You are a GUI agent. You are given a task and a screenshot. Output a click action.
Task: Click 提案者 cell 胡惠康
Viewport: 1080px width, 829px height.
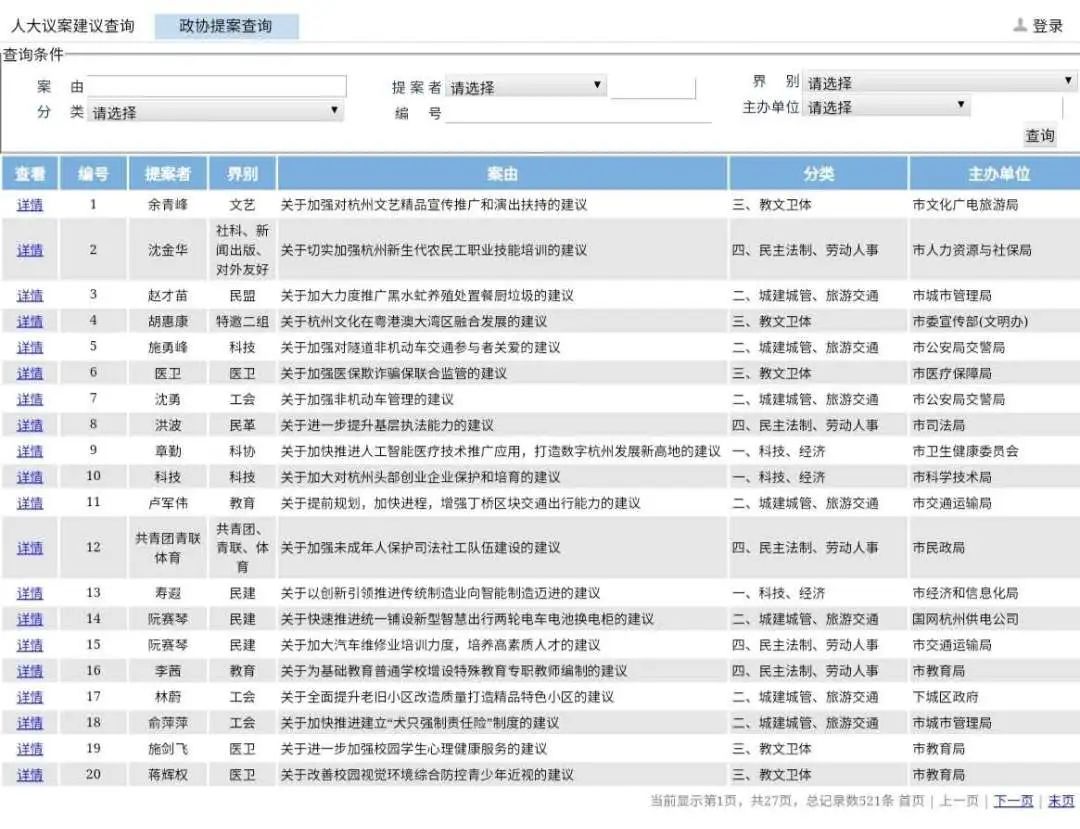pos(167,322)
